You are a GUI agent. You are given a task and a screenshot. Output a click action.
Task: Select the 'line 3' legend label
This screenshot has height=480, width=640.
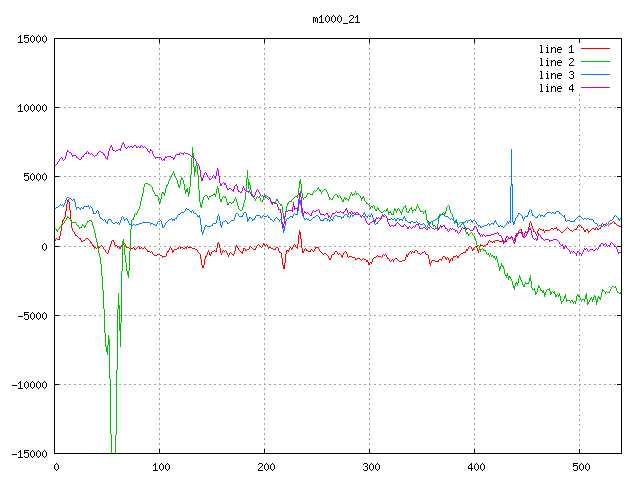tap(556, 75)
